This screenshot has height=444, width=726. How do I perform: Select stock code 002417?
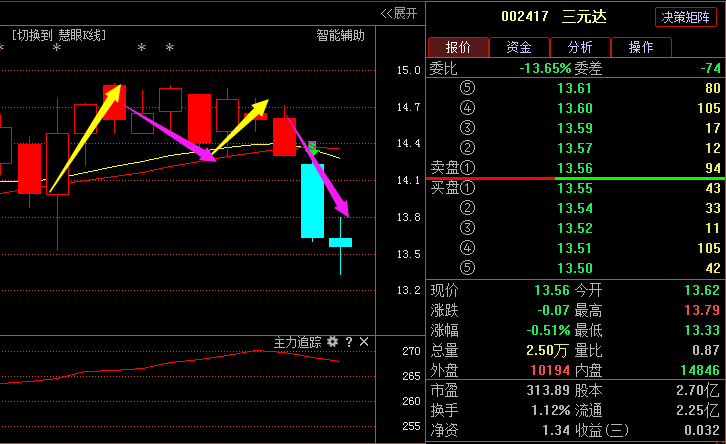pos(525,17)
